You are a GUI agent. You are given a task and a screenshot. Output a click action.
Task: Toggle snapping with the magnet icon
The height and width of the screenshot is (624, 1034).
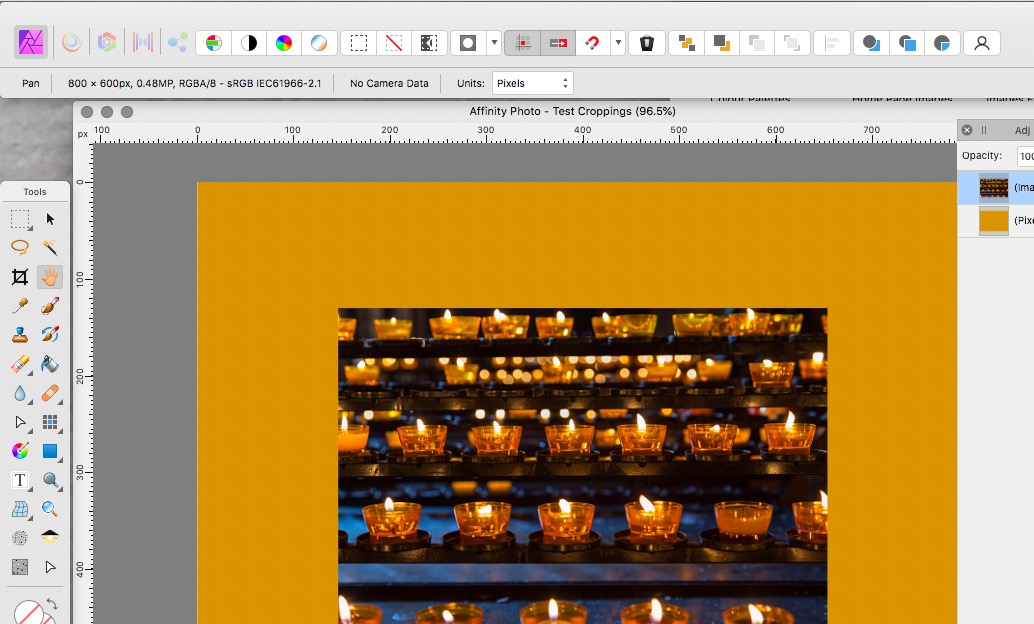(x=592, y=42)
